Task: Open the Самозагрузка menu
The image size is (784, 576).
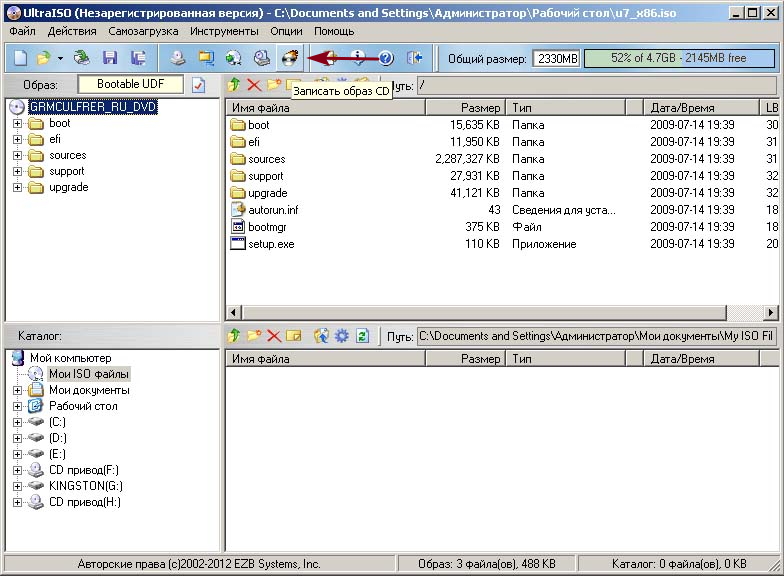Action: point(143,31)
